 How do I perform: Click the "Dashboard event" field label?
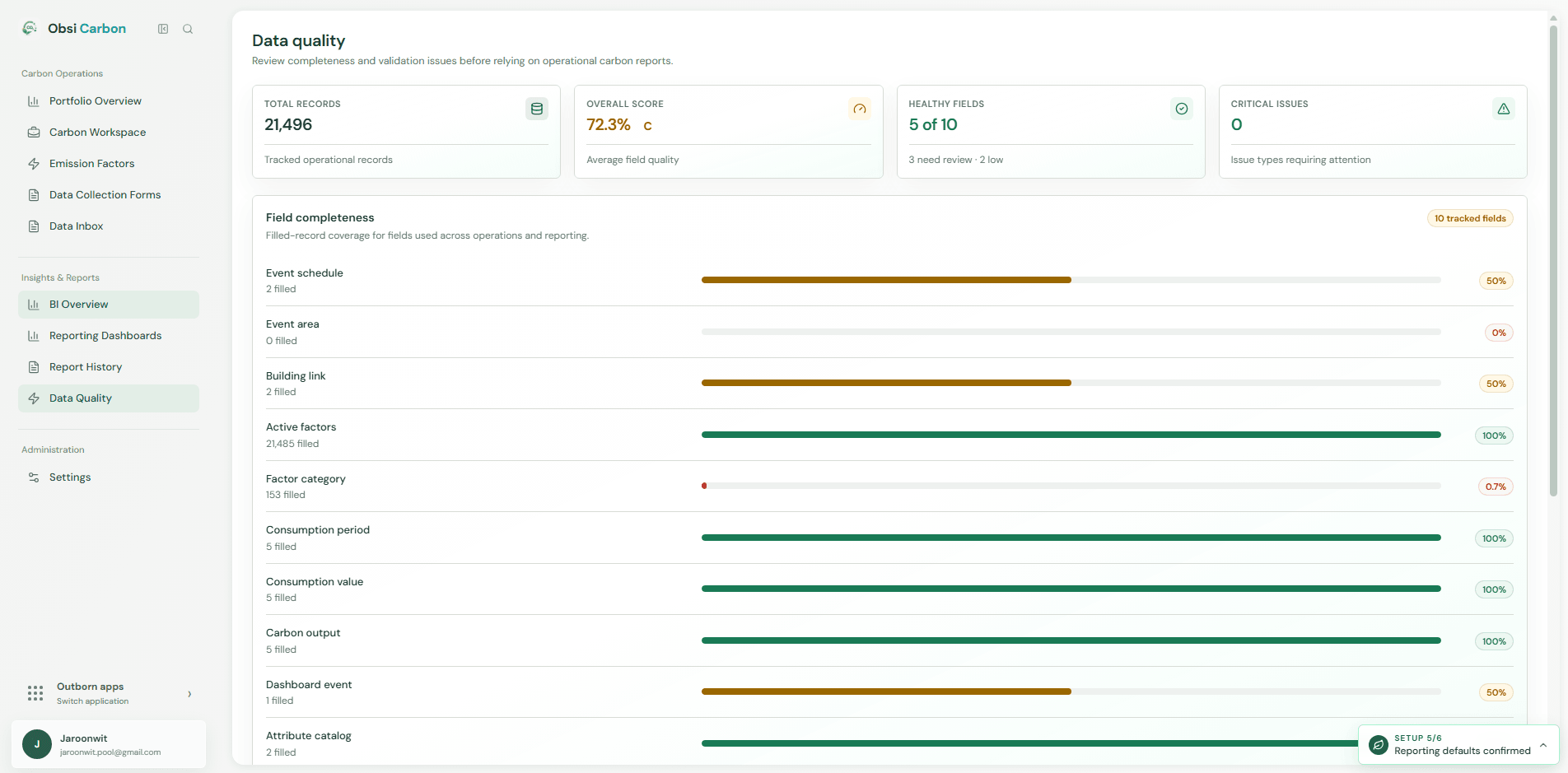tap(309, 685)
